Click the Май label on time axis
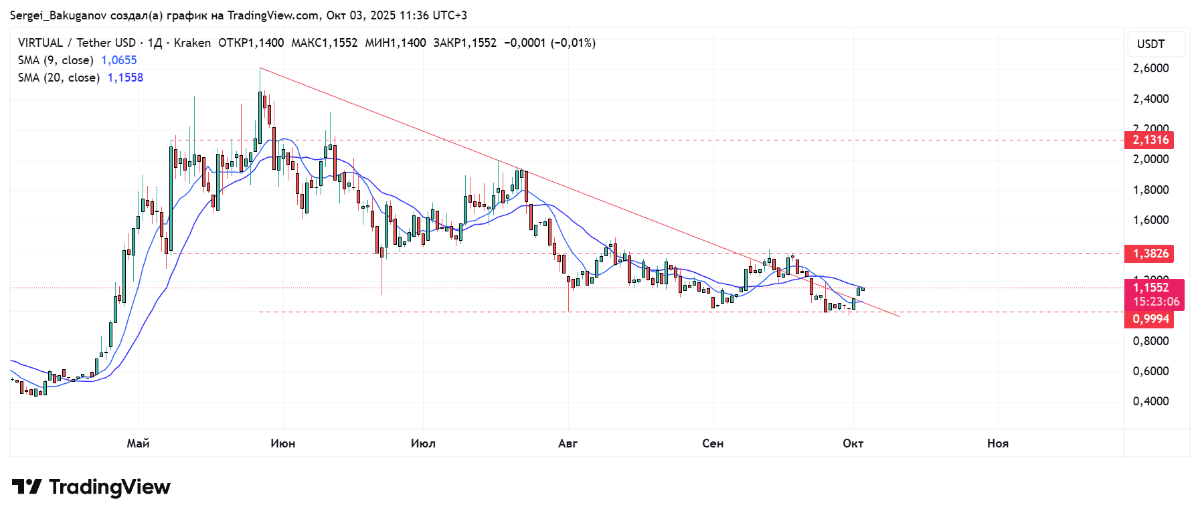The height and width of the screenshot is (517, 1200). (x=138, y=442)
